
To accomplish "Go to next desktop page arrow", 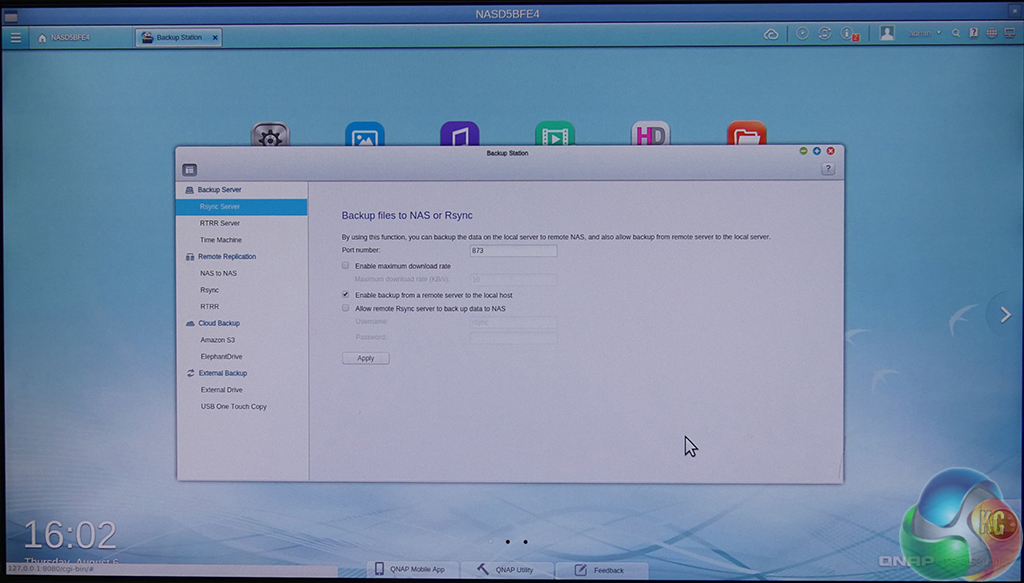I will click(1005, 315).
